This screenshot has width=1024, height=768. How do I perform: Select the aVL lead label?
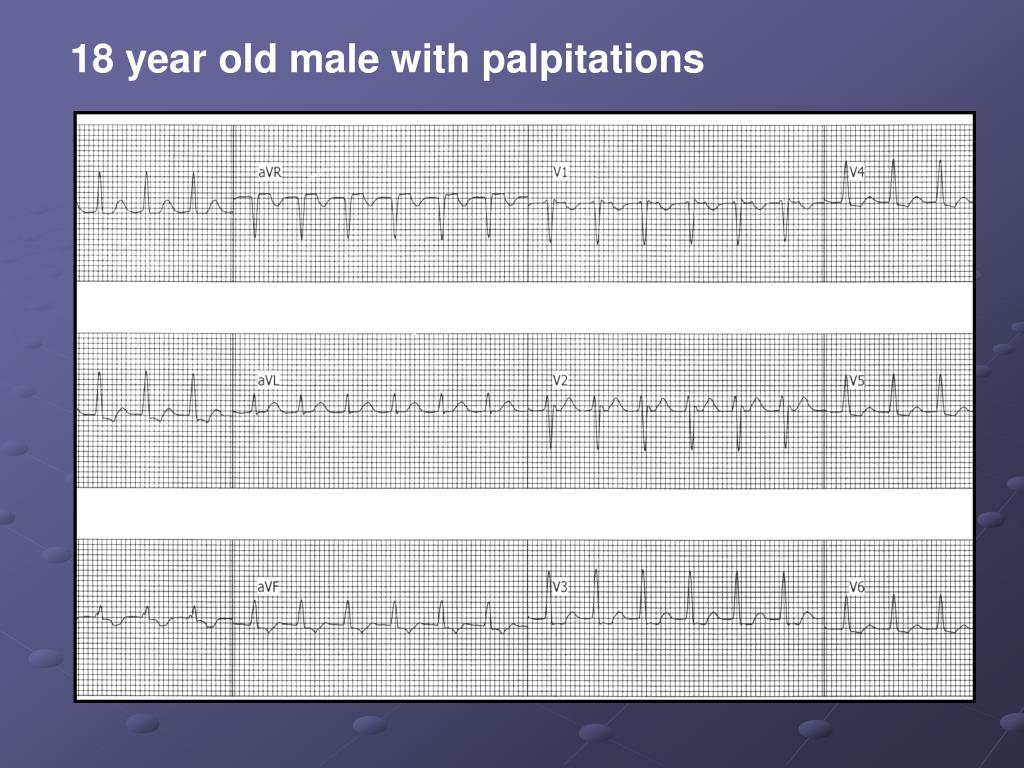(268, 380)
